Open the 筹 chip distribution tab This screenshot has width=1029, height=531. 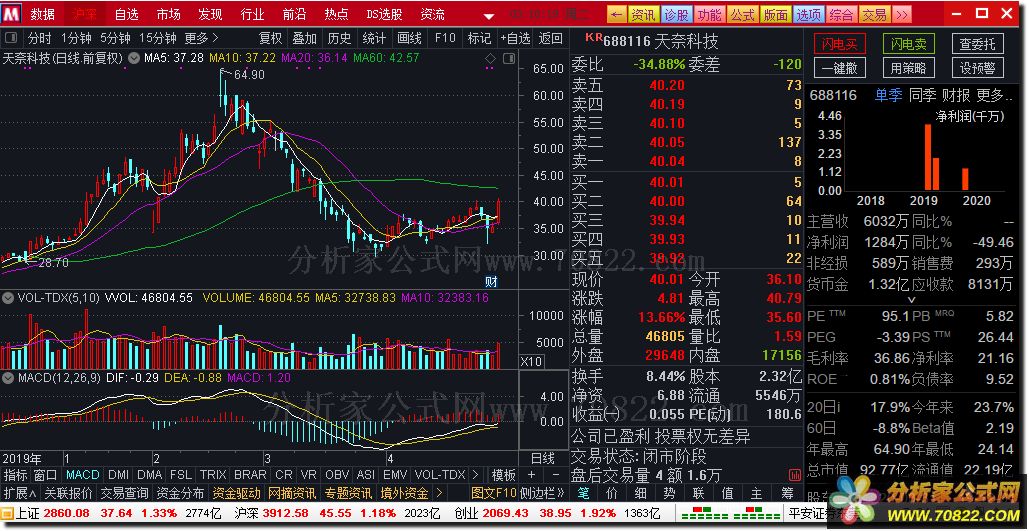click(x=786, y=492)
